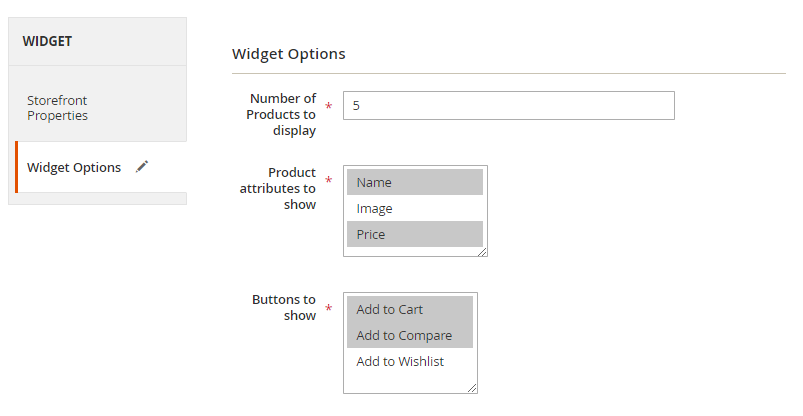Click the Buttons to show label
Screen dimensions: 803x416
point(284,307)
